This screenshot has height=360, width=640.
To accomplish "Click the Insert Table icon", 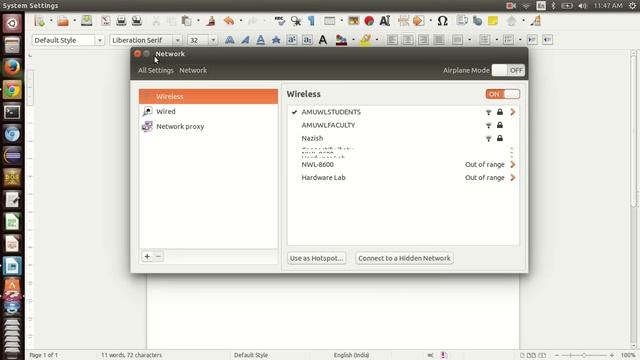I will tap(329, 20).
